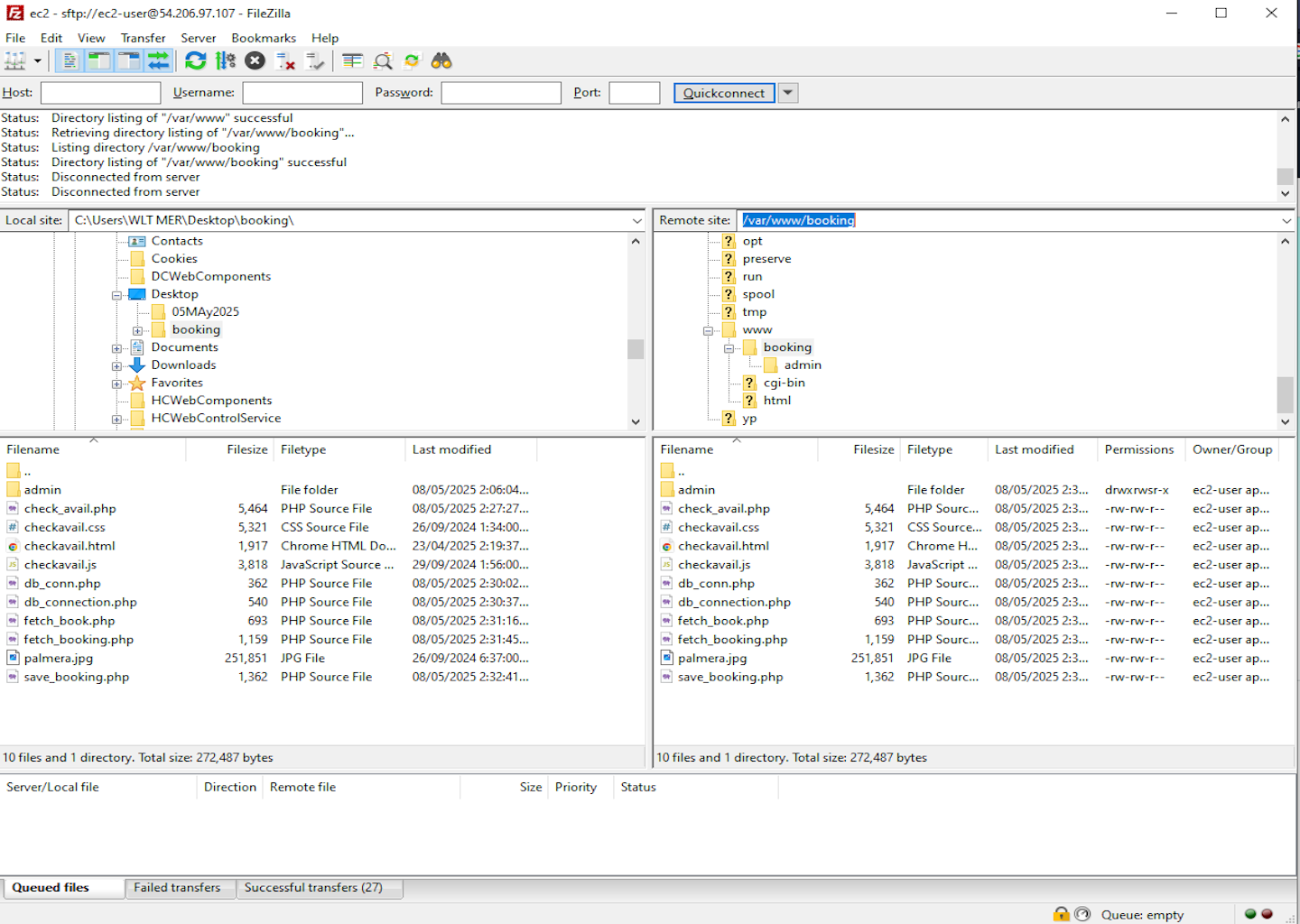
Task: Click the local tree vertical scrollbar thumb
Action: pyautogui.click(x=636, y=349)
